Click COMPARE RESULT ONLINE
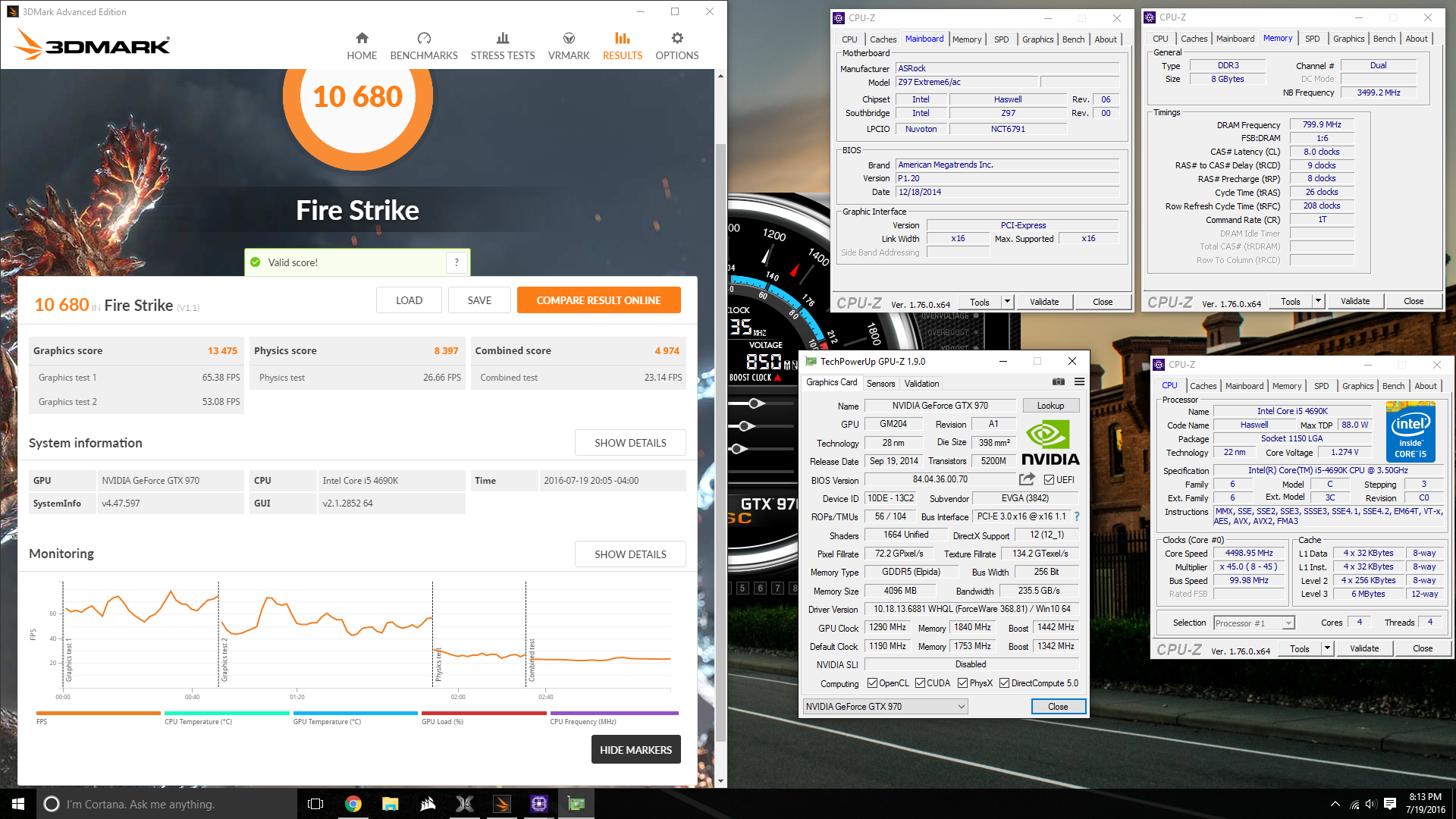This screenshot has width=1456, height=819. click(x=598, y=300)
